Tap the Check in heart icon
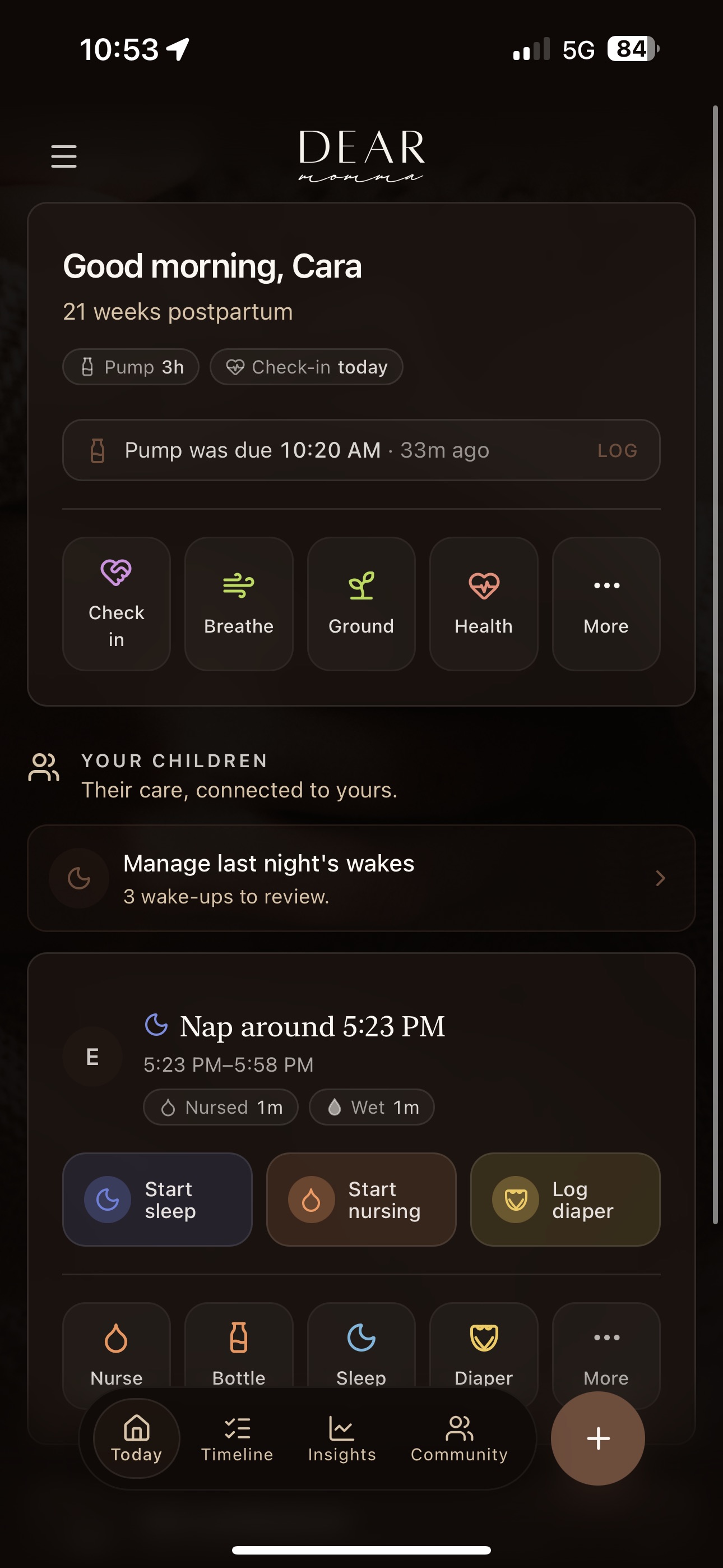 [116, 572]
